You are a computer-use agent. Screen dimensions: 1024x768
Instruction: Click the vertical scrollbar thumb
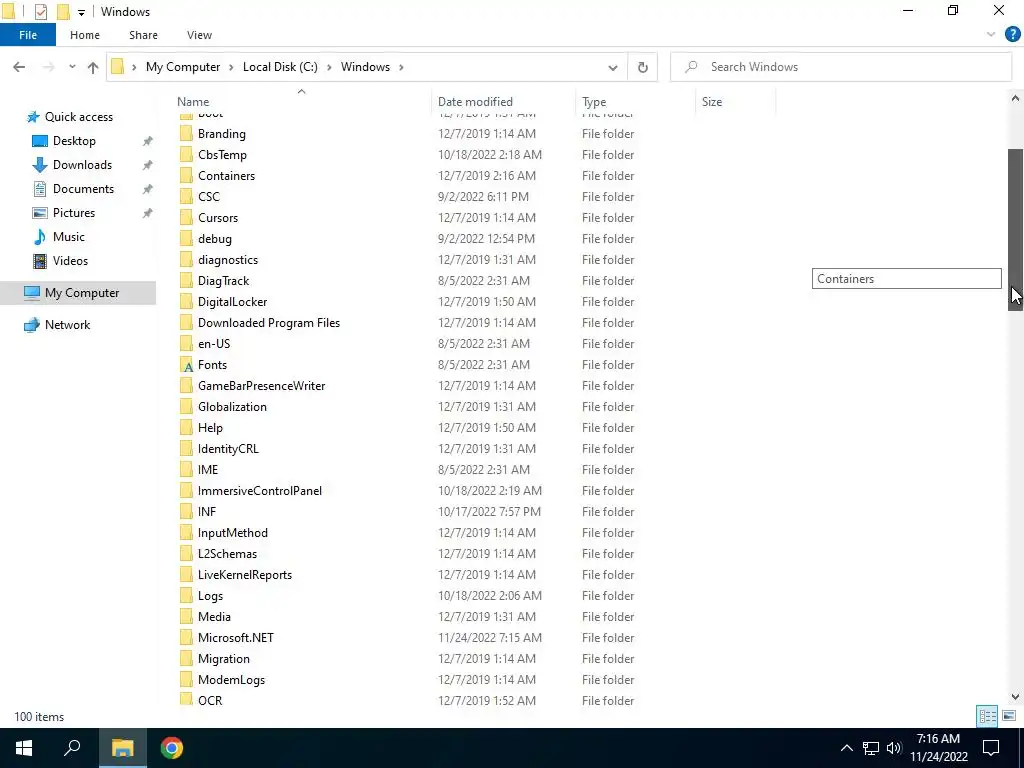[1015, 230]
